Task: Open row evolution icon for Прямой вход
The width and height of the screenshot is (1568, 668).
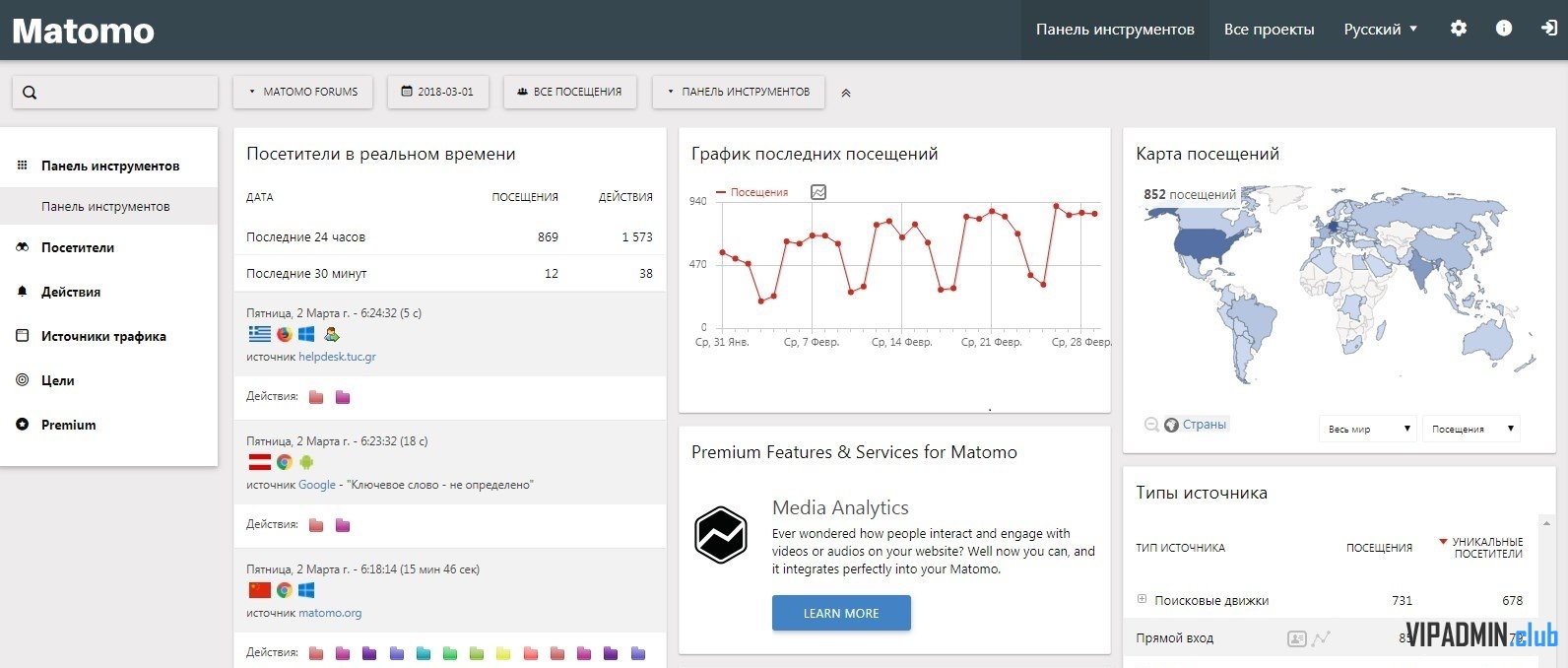Action: 1321,638
